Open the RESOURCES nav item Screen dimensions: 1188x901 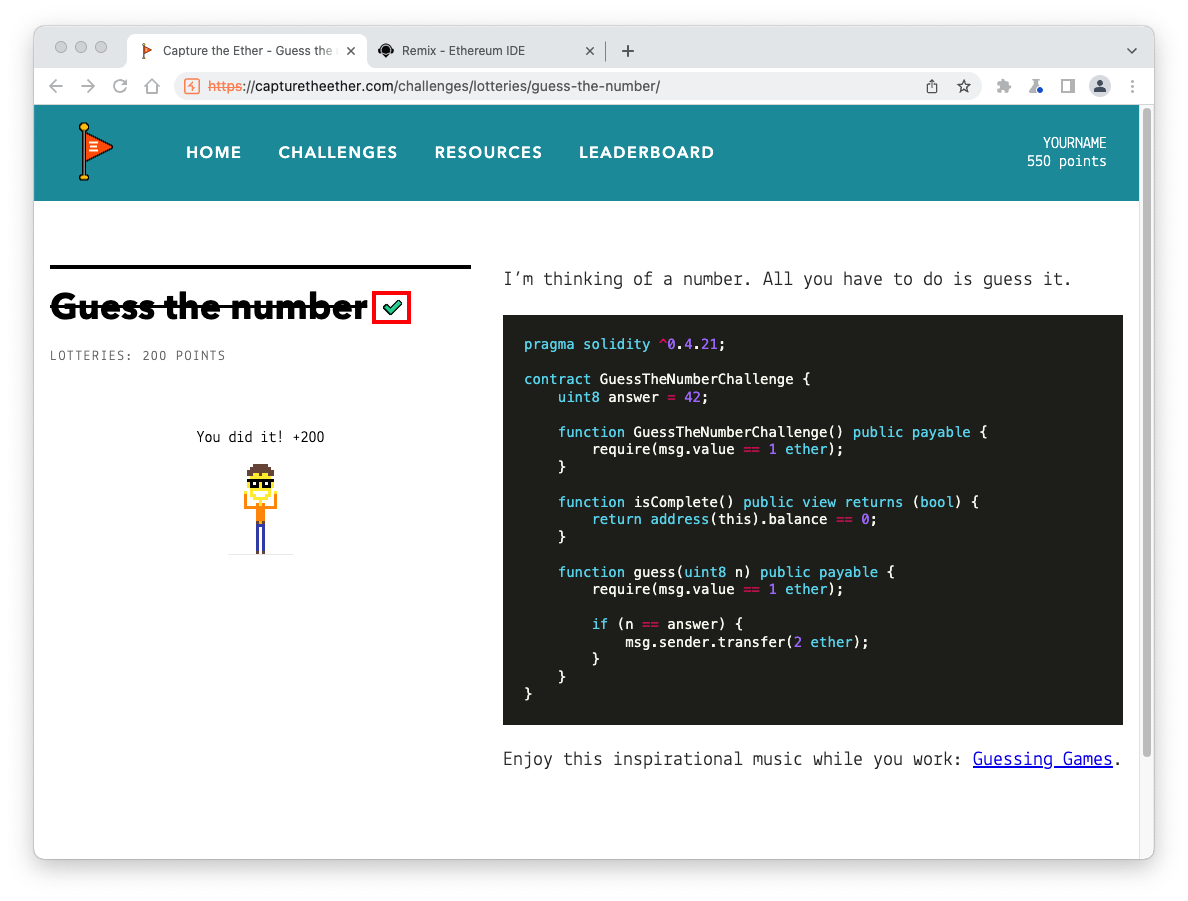tap(488, 152)
